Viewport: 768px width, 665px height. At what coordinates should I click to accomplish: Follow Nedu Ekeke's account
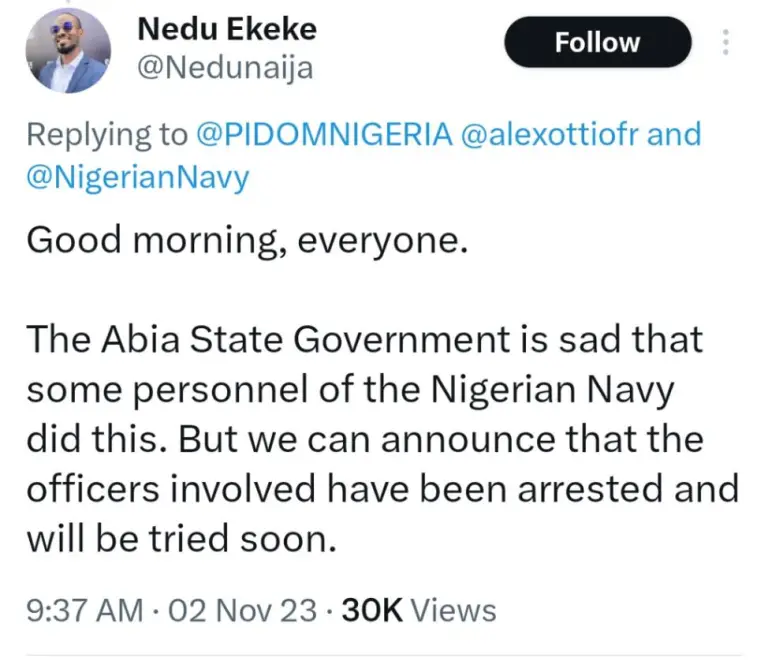(x=597, y=43)
